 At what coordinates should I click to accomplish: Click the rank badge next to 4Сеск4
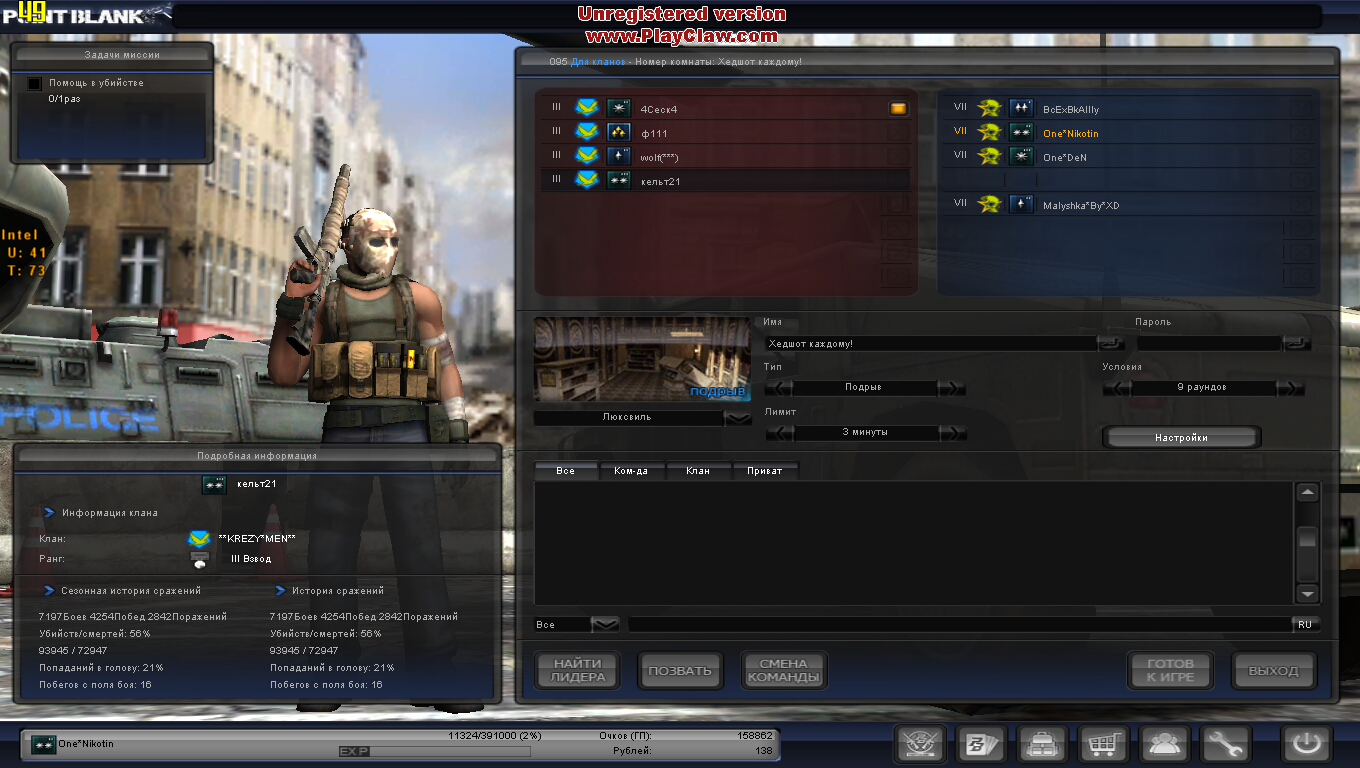(x=619, y=108)
